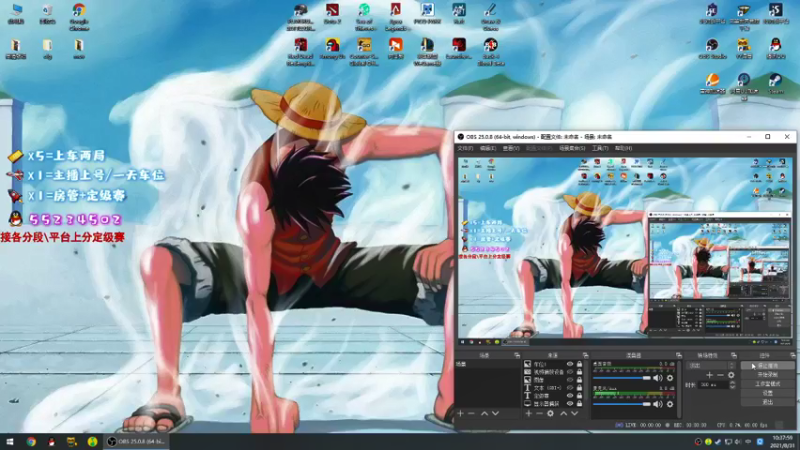The image size is (800, 450).
Task: Add a new source with plus icon
Action: click(529, 413)
